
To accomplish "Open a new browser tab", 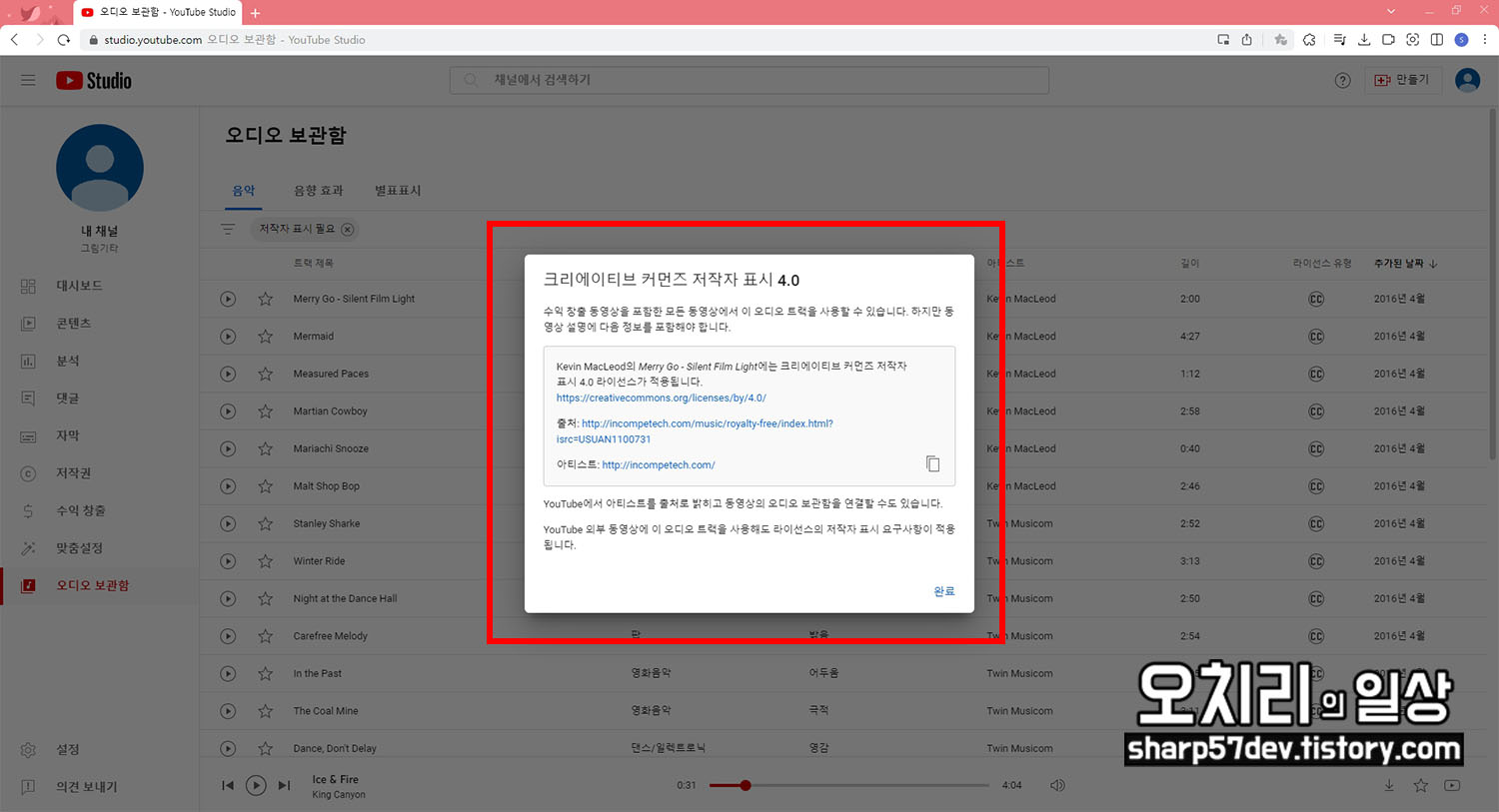I will [x=255, y=13].
